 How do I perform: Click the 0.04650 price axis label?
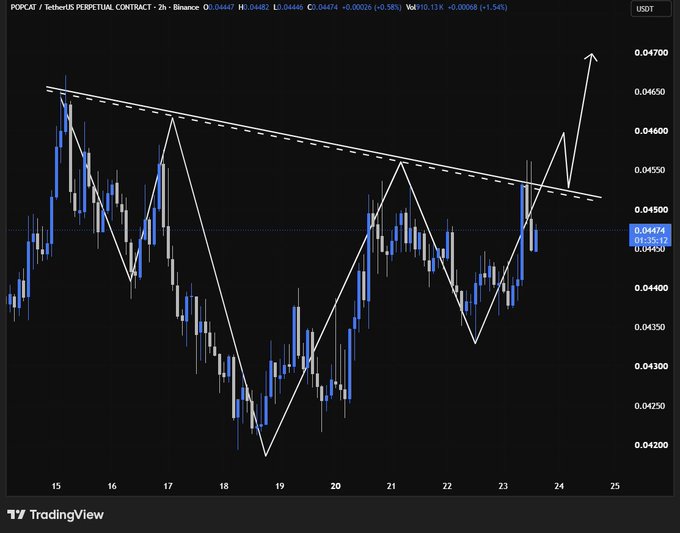[649, 92]
